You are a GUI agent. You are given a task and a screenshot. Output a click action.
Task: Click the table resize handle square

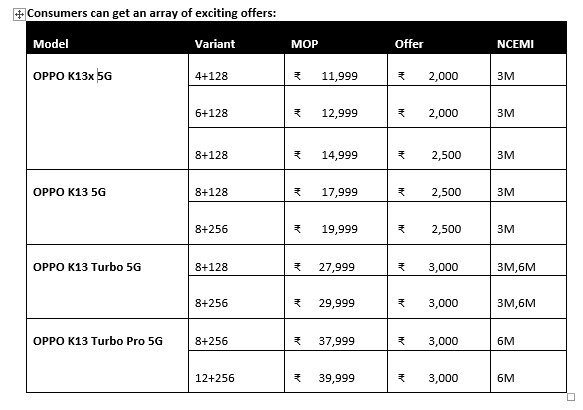click(x=571, y=397)
